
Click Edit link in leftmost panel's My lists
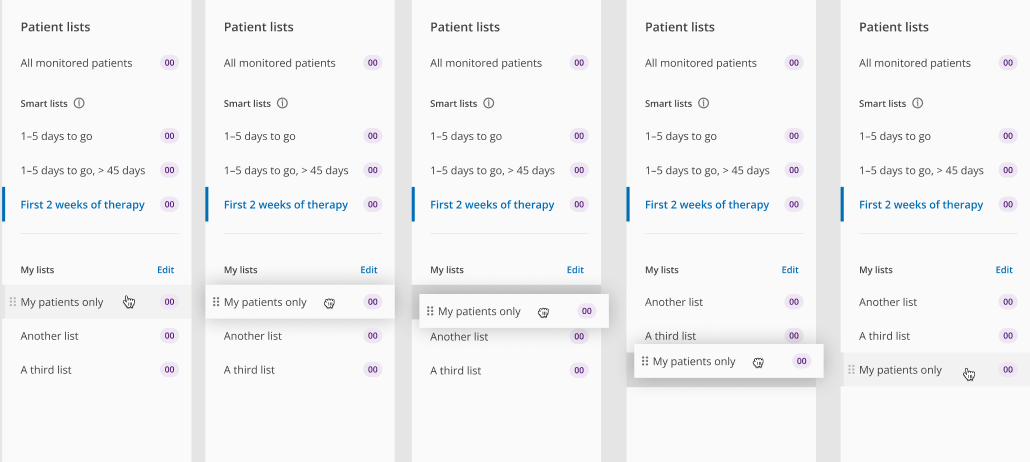[165, 270]
